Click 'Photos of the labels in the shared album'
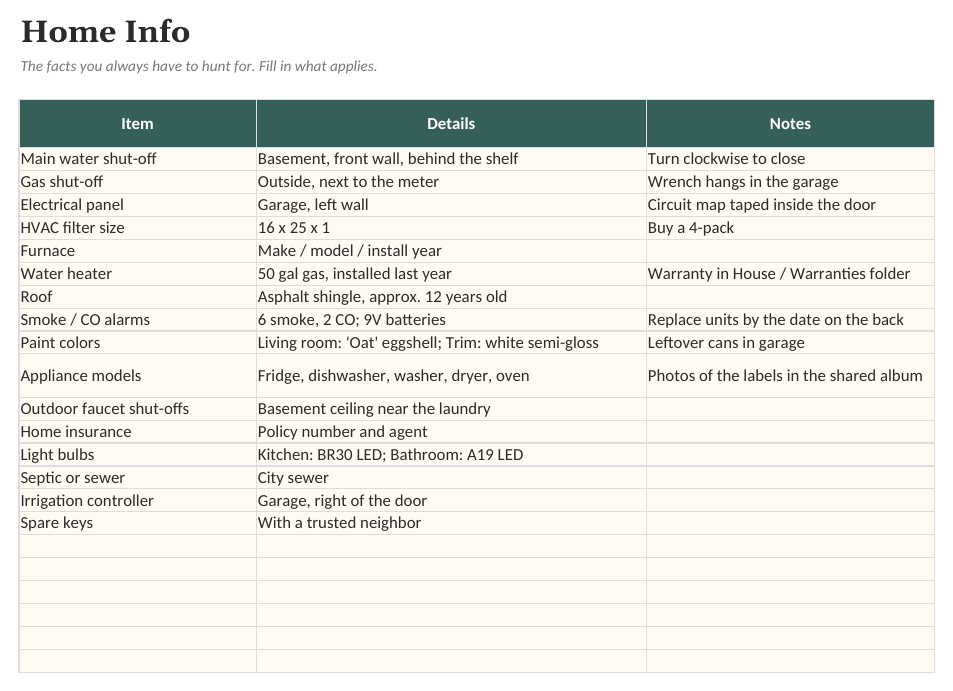953x691 pixels. (x=790, y=376)
